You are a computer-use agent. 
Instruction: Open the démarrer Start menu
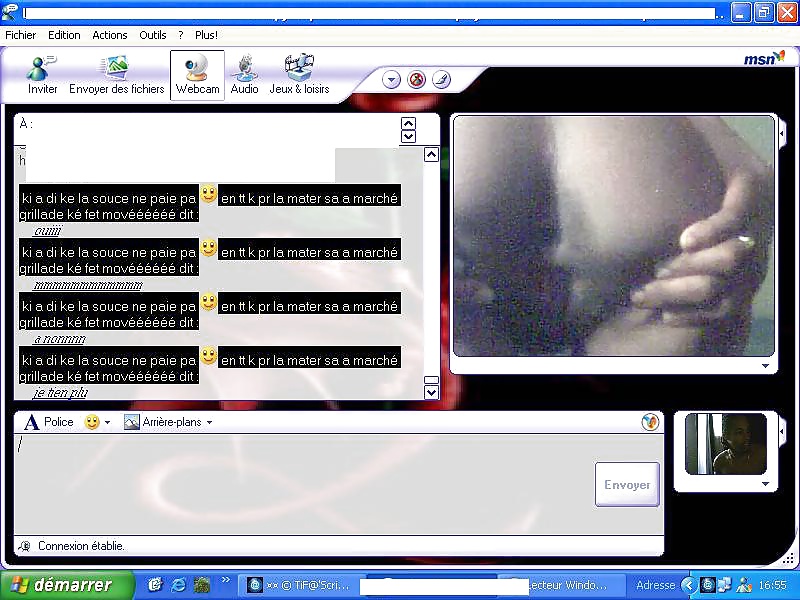click(68, 585)
